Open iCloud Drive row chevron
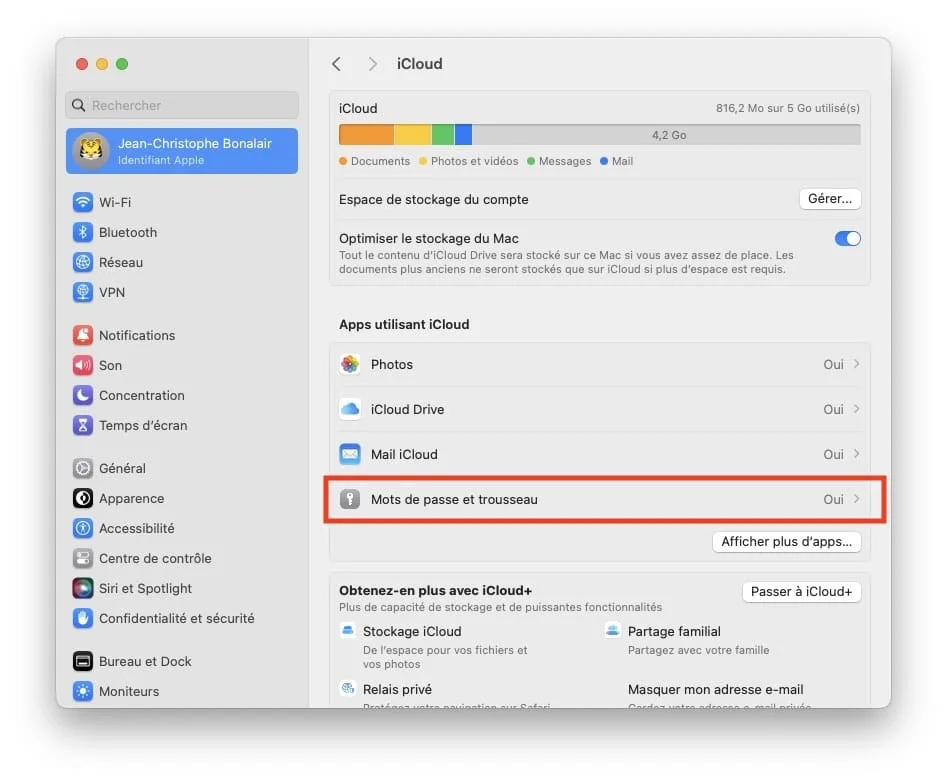Image resolution: width=947 pixels, height=782 pixels. [856, 409]
